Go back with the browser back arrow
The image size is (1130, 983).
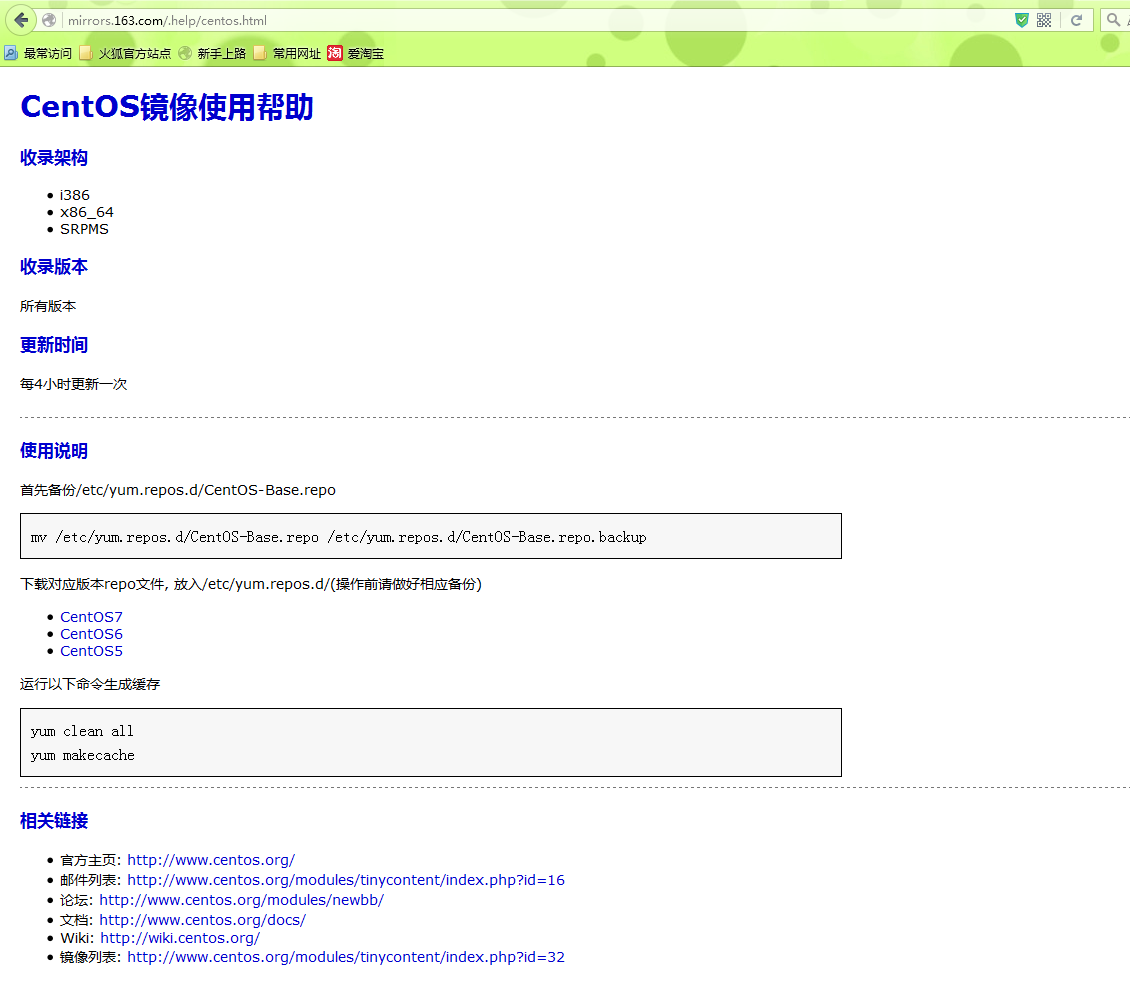point(21,20)
